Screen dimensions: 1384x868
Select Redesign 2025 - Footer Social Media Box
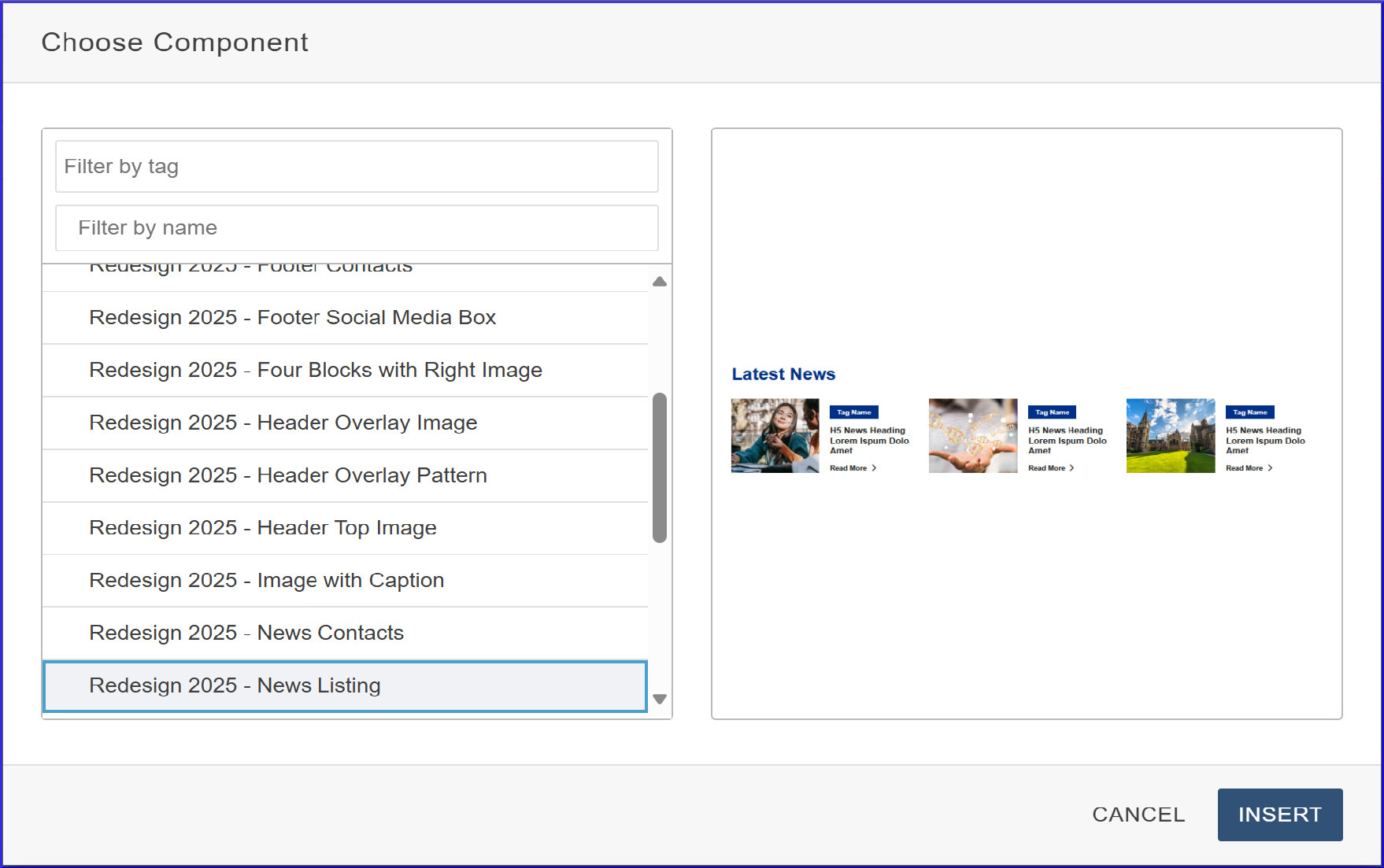pyautogui.click(x=292, y=318)
